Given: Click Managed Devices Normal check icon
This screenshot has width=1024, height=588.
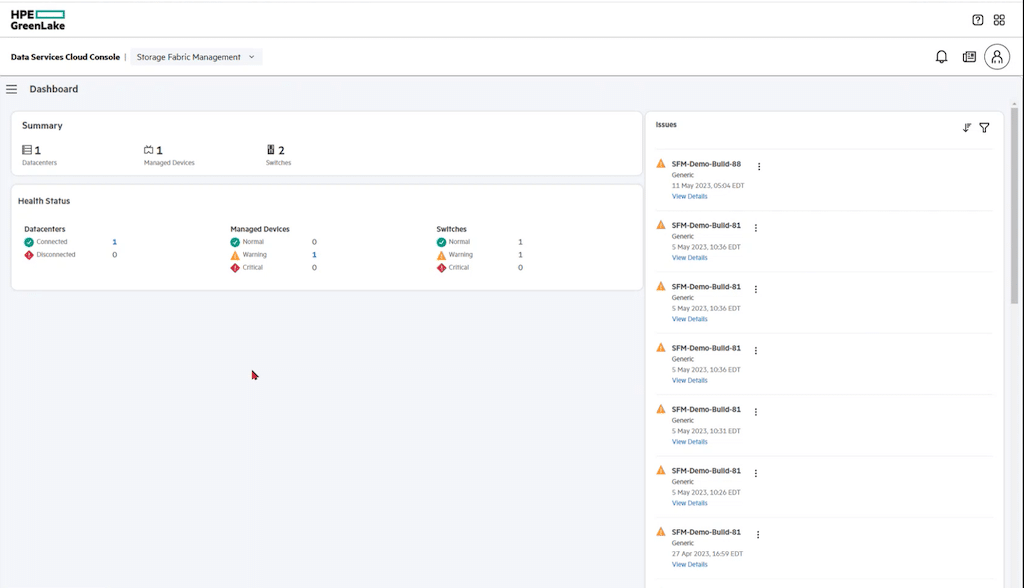Looking at the screenshot, I should [235, 242].
